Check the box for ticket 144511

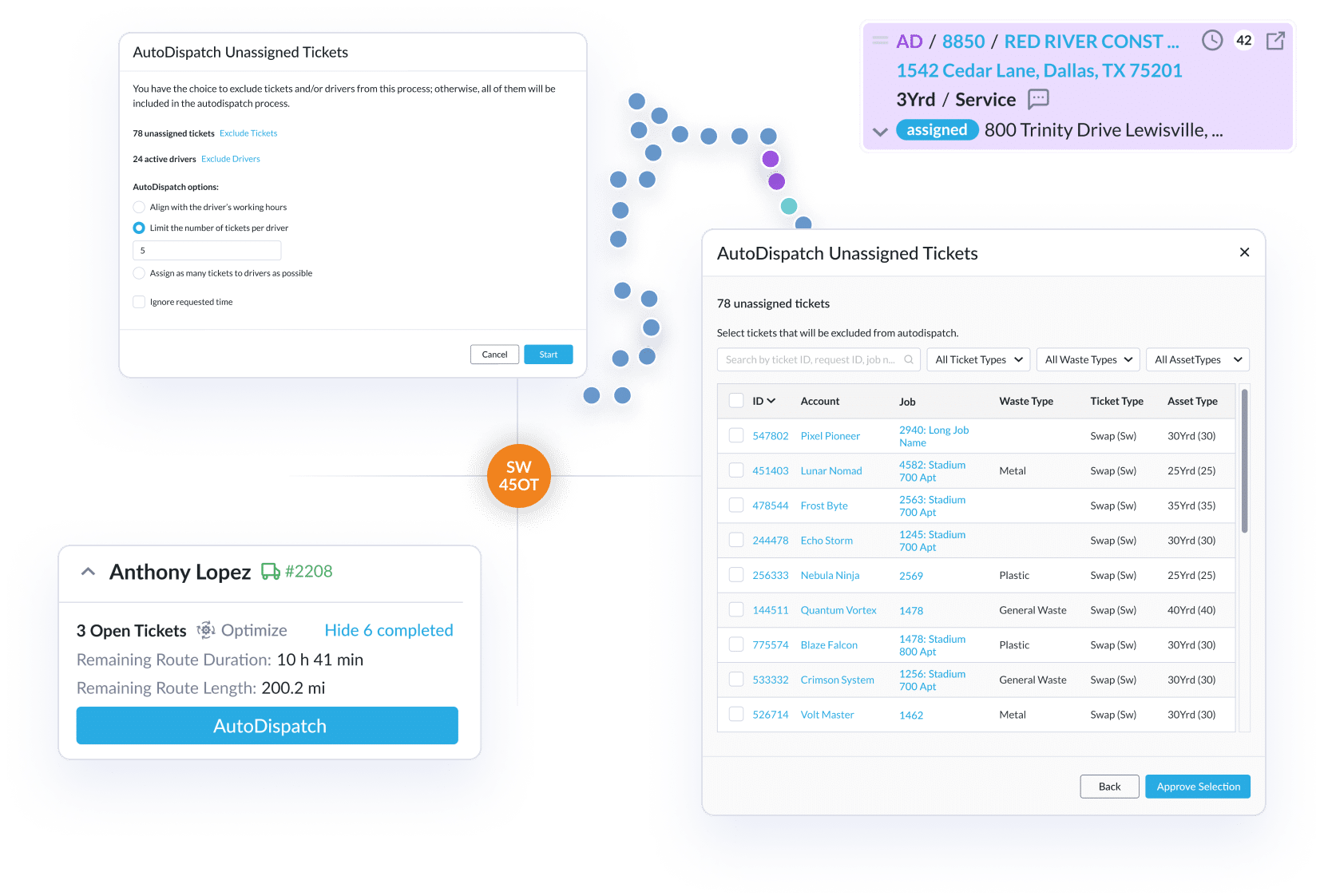[x=736, y=610]
